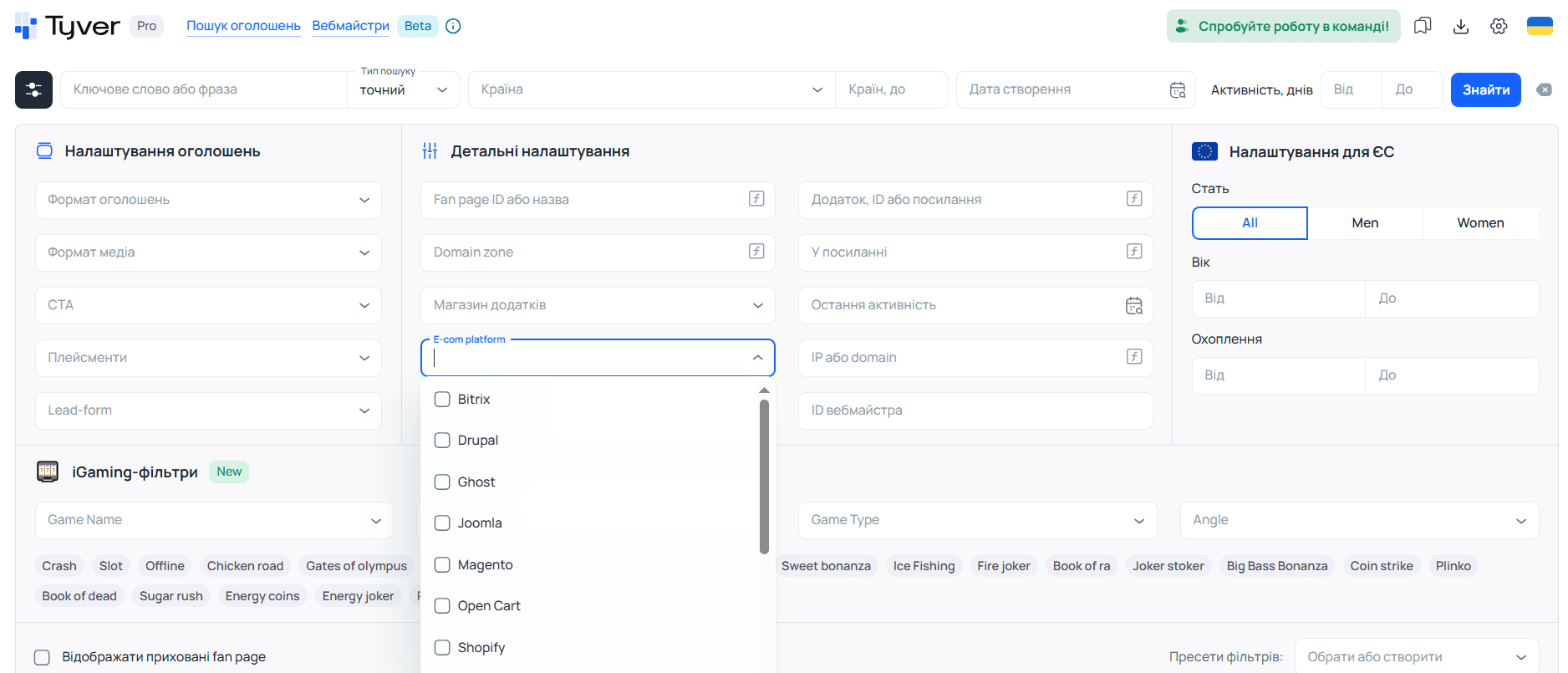Click the EU flag icon

(x=1204, y=151)
